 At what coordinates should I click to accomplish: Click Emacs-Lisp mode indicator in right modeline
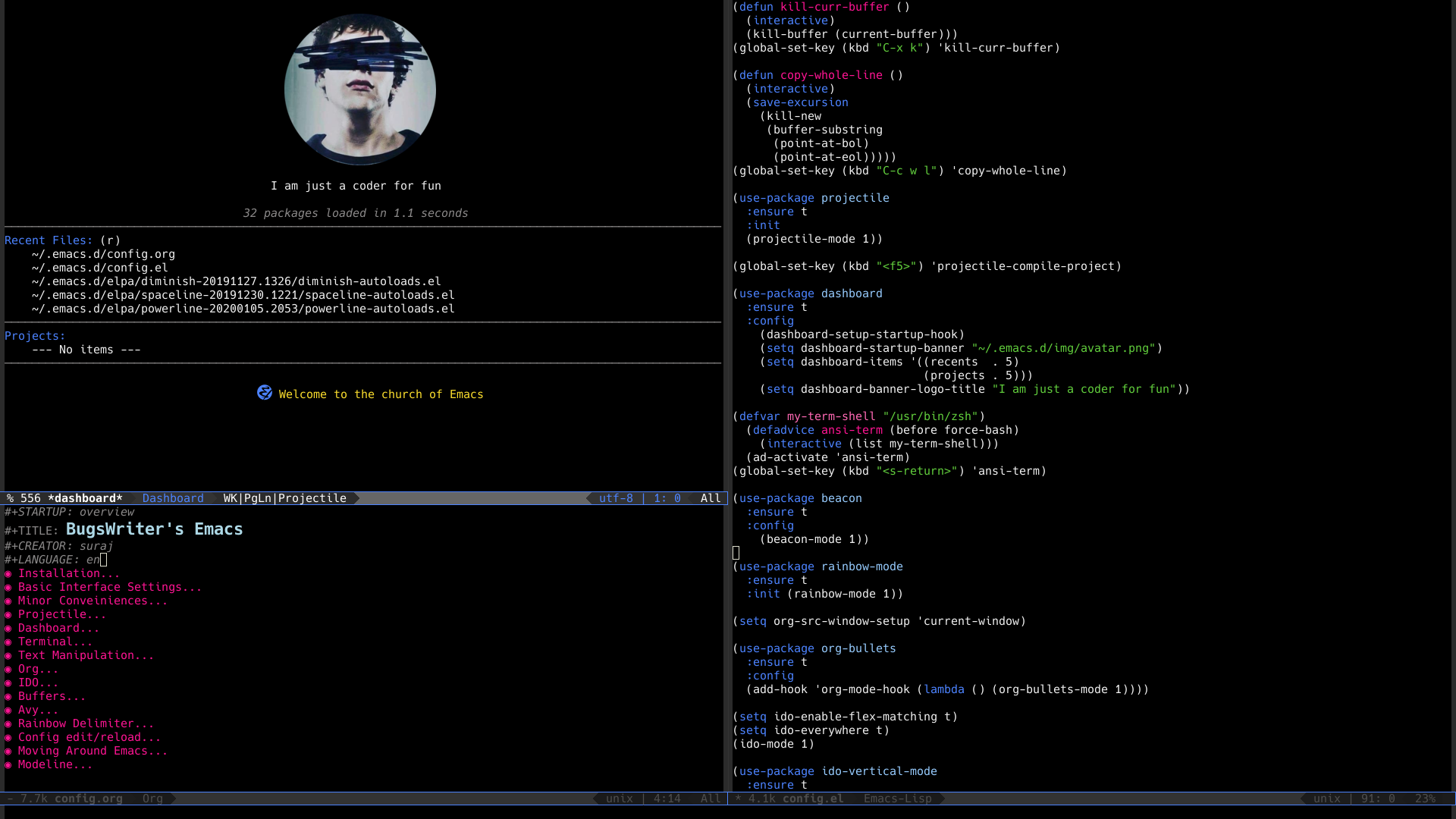point(897,799)
